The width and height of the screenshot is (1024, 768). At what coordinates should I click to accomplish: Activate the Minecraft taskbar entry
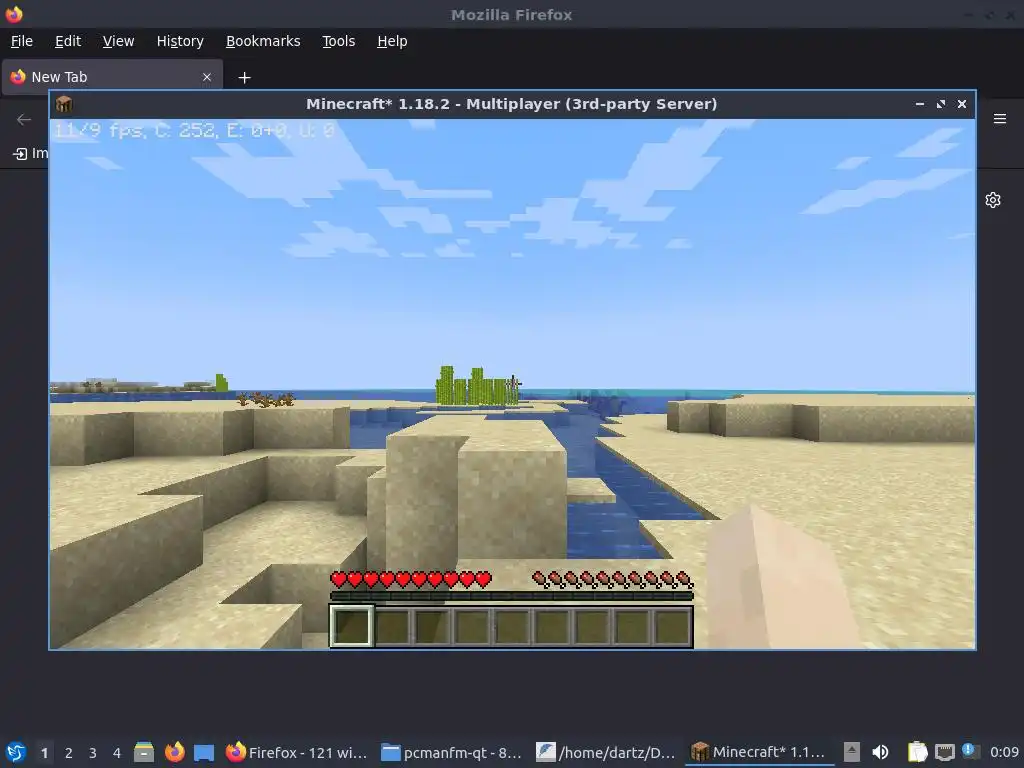coord(760,752)
